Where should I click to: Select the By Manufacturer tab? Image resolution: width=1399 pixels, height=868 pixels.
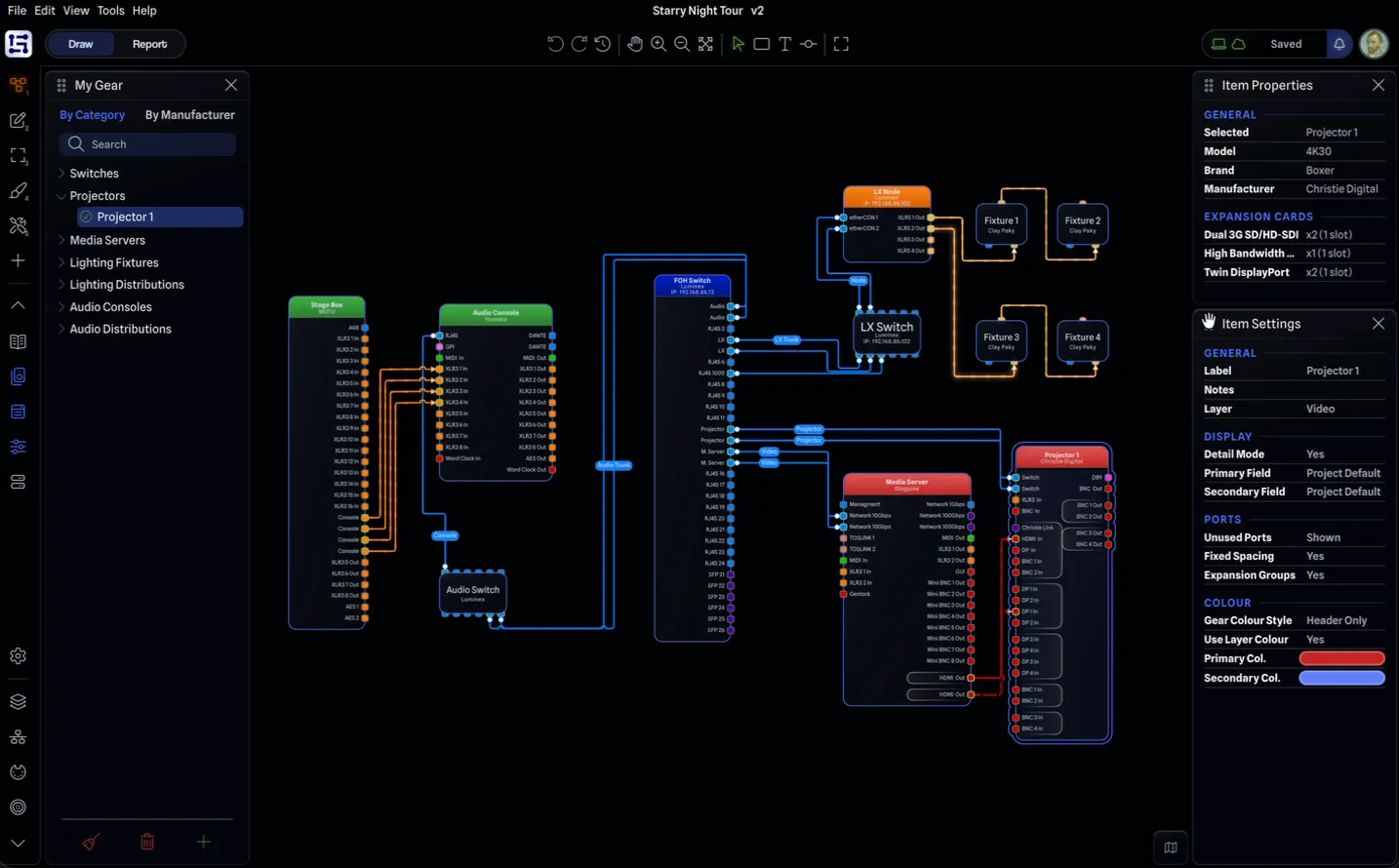[190, 115]
